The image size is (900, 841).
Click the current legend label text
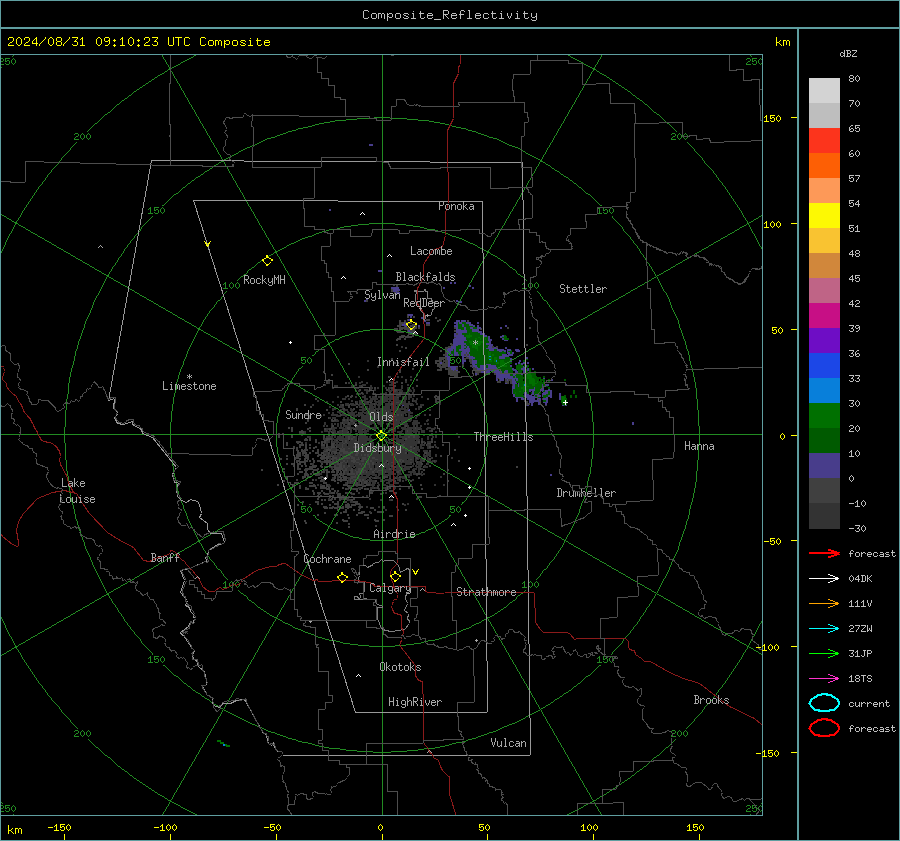click(x=869, y=703)
